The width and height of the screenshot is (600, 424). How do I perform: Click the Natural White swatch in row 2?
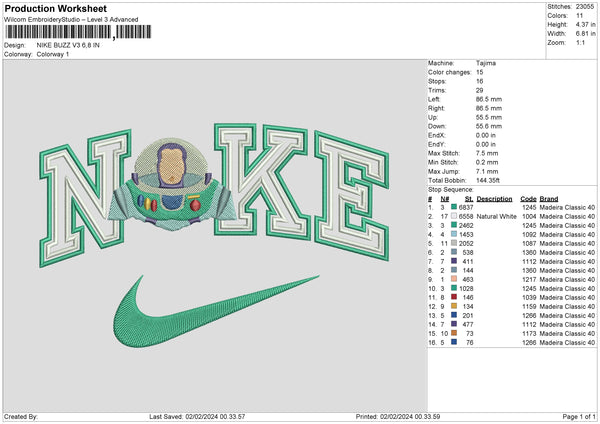454,216
